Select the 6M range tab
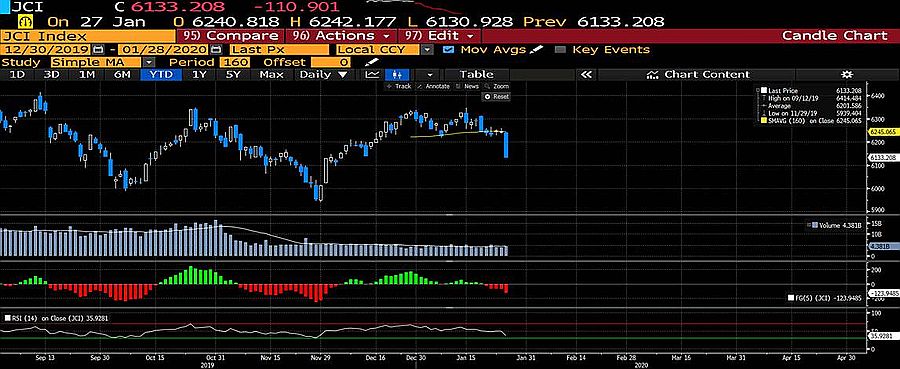Image resolution: width=900 pixels, height=369 pixels. click(x=122, y=75)
